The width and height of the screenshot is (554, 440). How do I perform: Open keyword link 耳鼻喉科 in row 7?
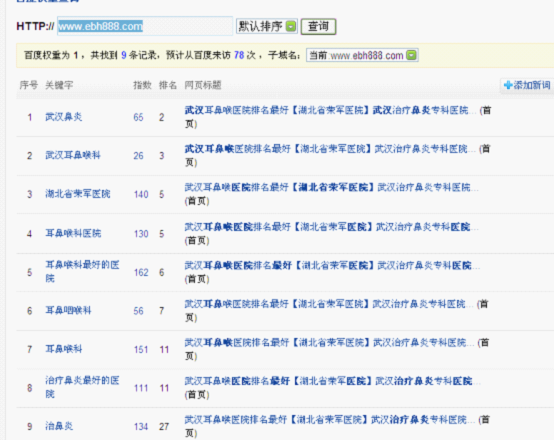point(64,349)
